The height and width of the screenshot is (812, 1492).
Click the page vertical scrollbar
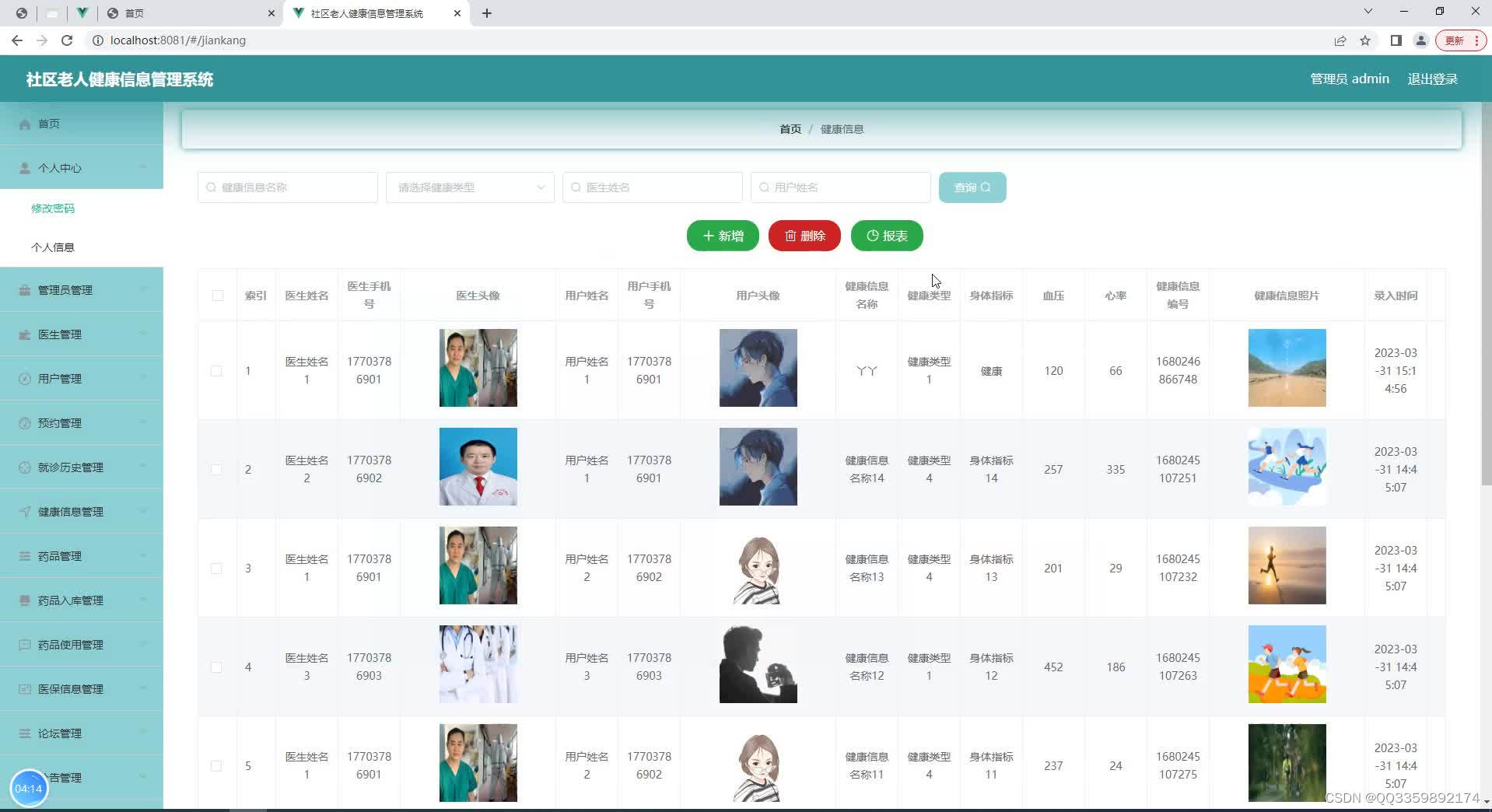[1487, 296]
